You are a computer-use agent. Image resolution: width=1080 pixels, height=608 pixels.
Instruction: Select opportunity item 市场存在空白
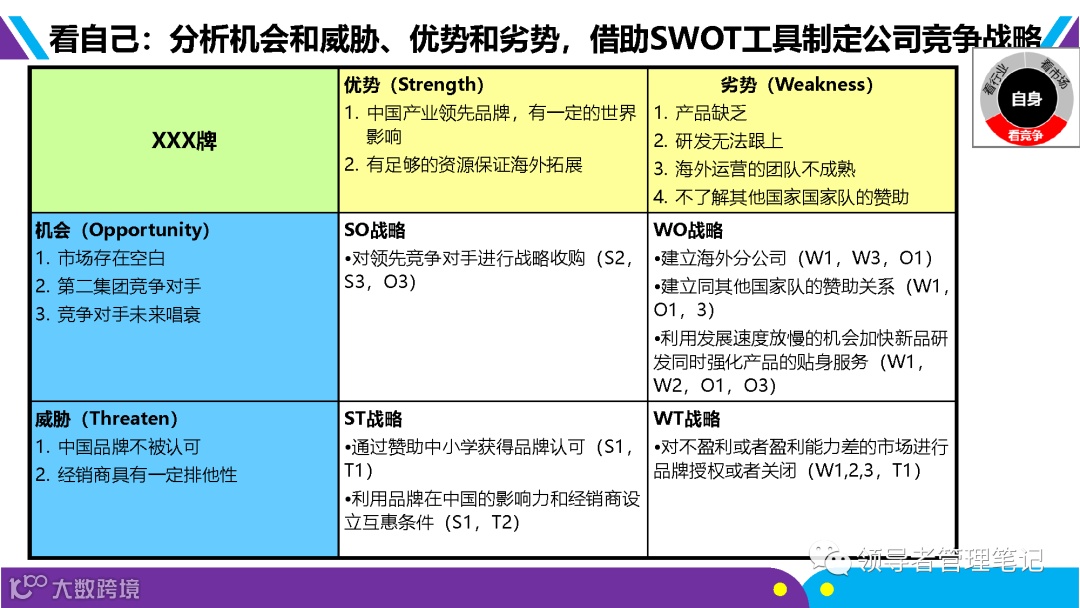101,258
